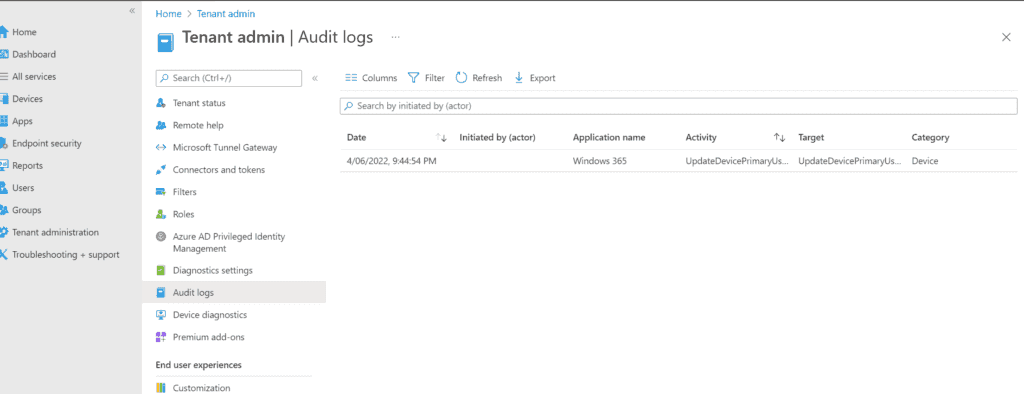
Task: Click the Endpoint security shield icon
Action: tap(3, 143)
